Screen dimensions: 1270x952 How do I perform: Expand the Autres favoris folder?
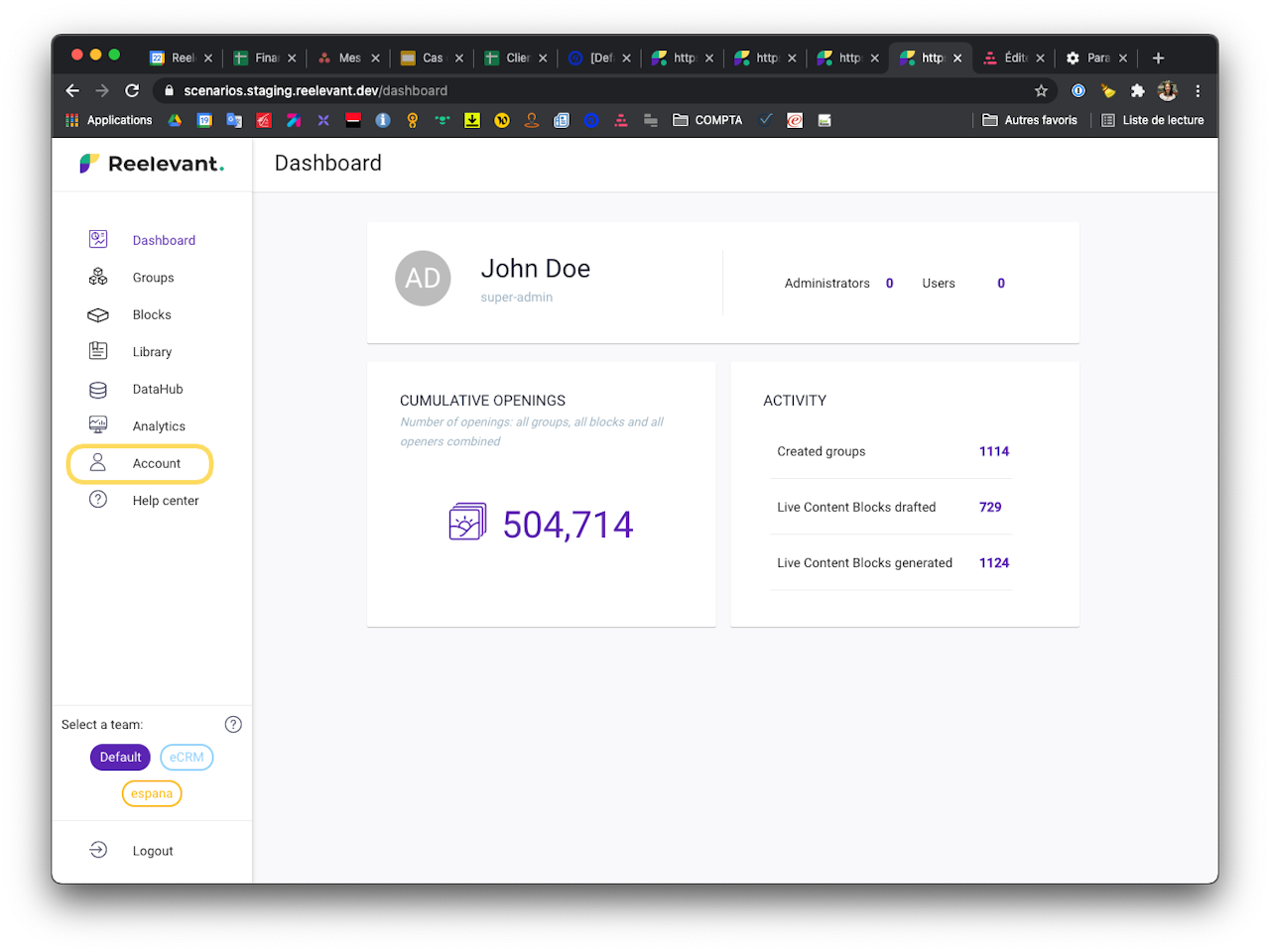point(1030,120)
